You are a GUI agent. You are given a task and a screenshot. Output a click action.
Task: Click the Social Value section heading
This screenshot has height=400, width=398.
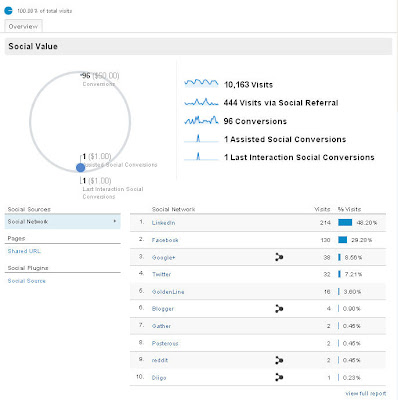tap(33, 46)
